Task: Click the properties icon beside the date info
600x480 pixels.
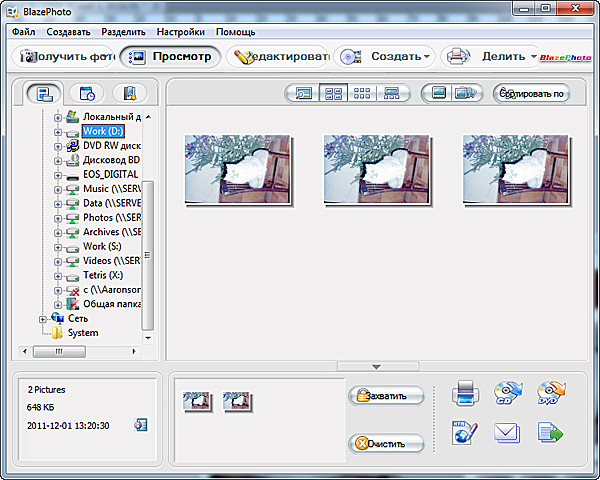Action: (x=141, y=425)
